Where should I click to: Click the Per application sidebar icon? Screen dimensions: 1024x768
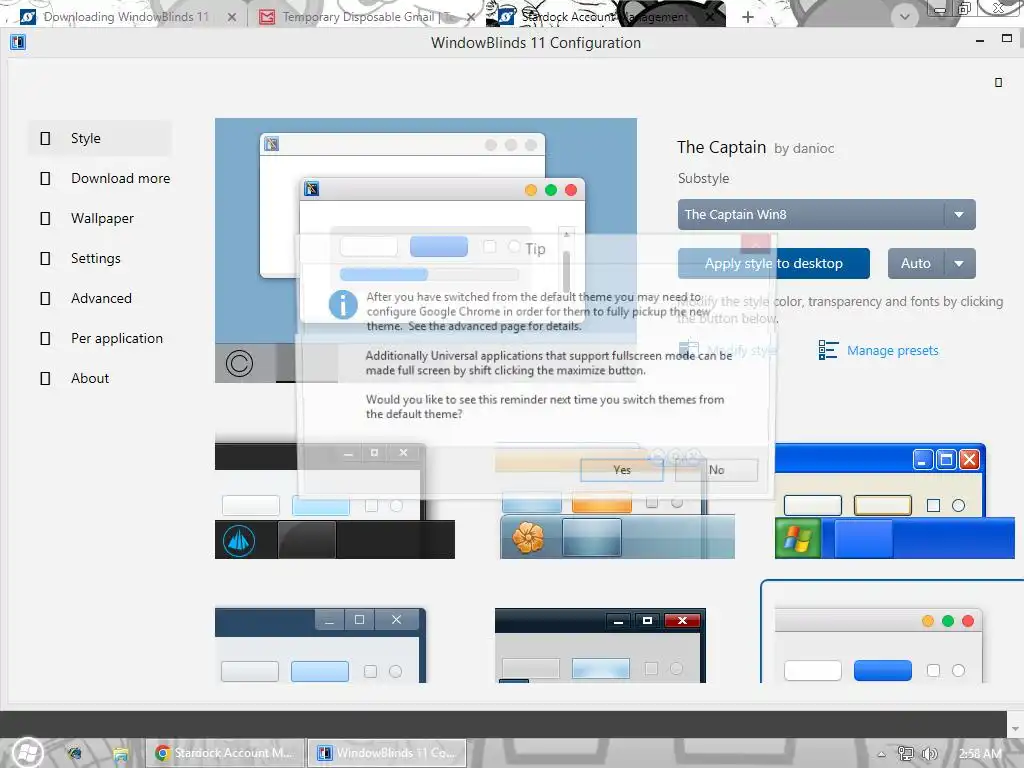pyautogui.click(x=45, y=338)
